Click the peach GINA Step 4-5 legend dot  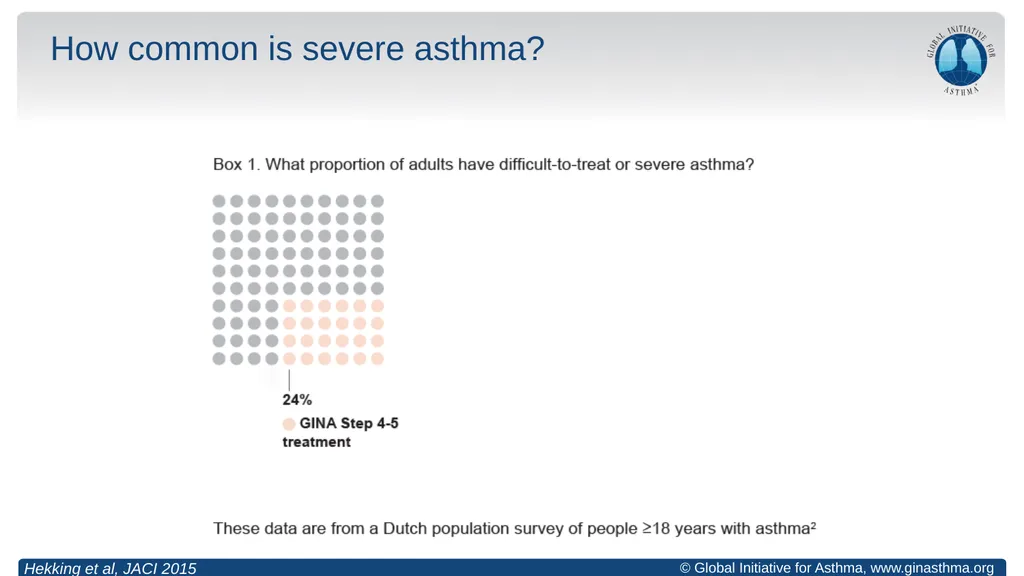point(289,424)
